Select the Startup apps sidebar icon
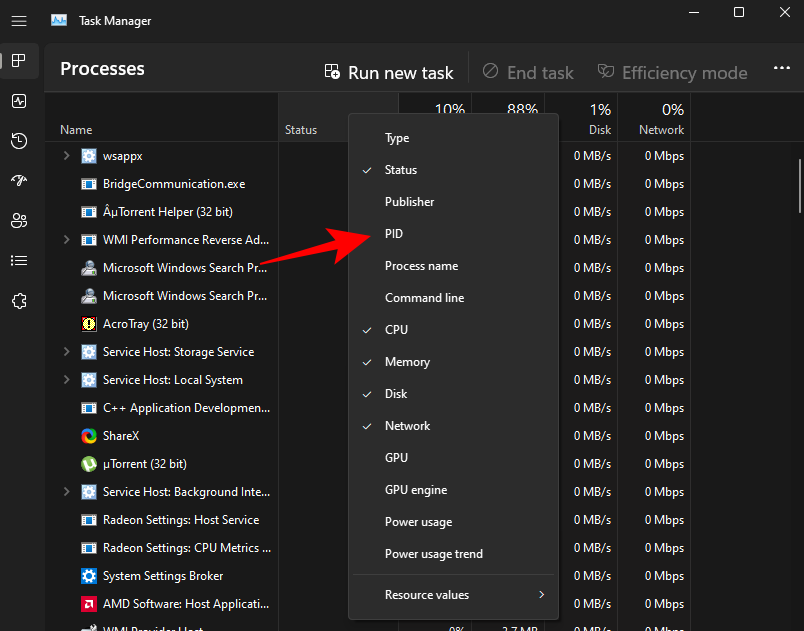 coord(19,180)
